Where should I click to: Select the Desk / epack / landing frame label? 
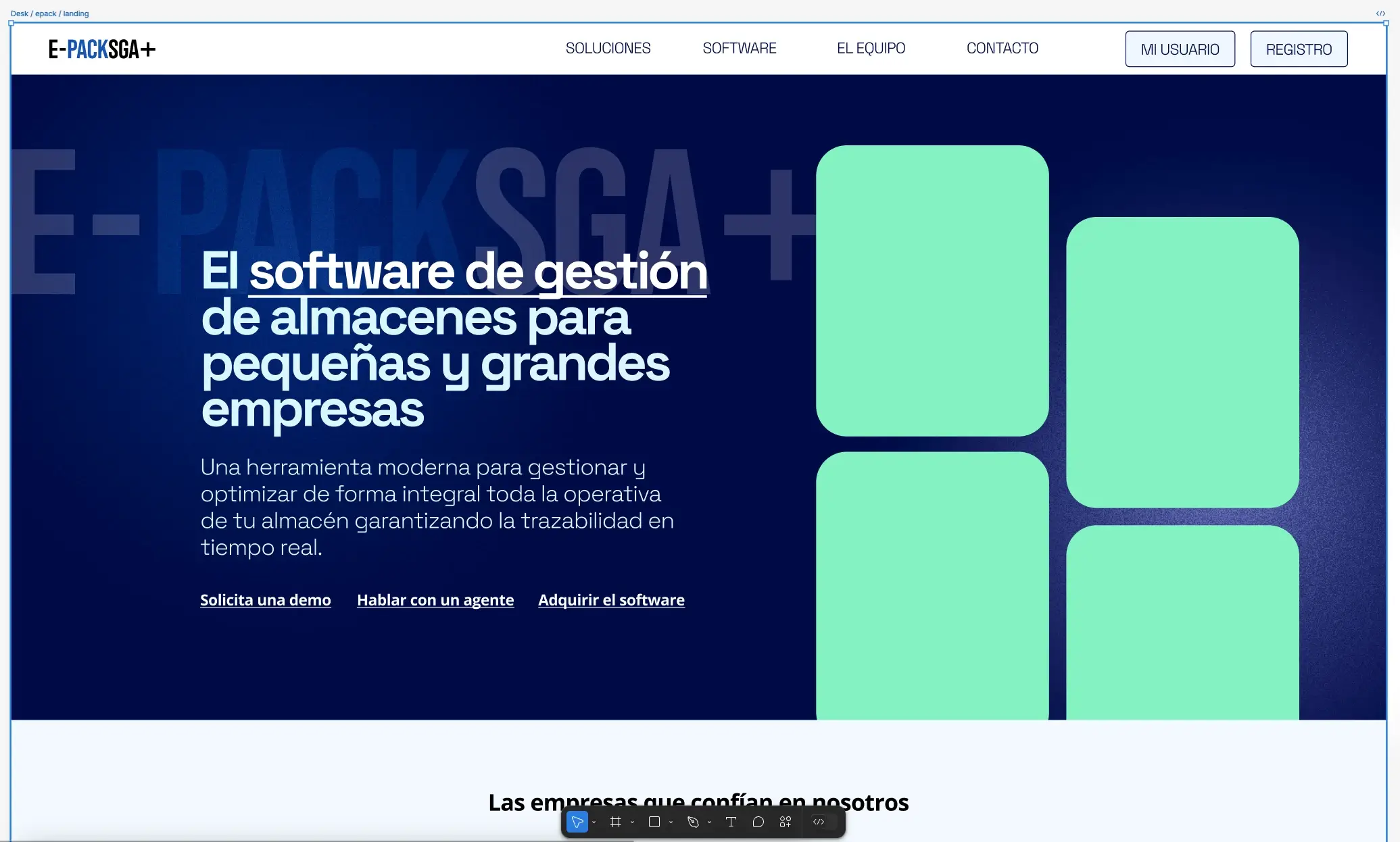click(49, 14)
